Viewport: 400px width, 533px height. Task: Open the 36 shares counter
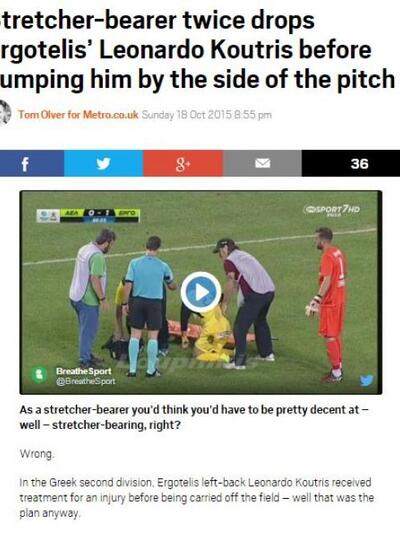coord(351,163)
